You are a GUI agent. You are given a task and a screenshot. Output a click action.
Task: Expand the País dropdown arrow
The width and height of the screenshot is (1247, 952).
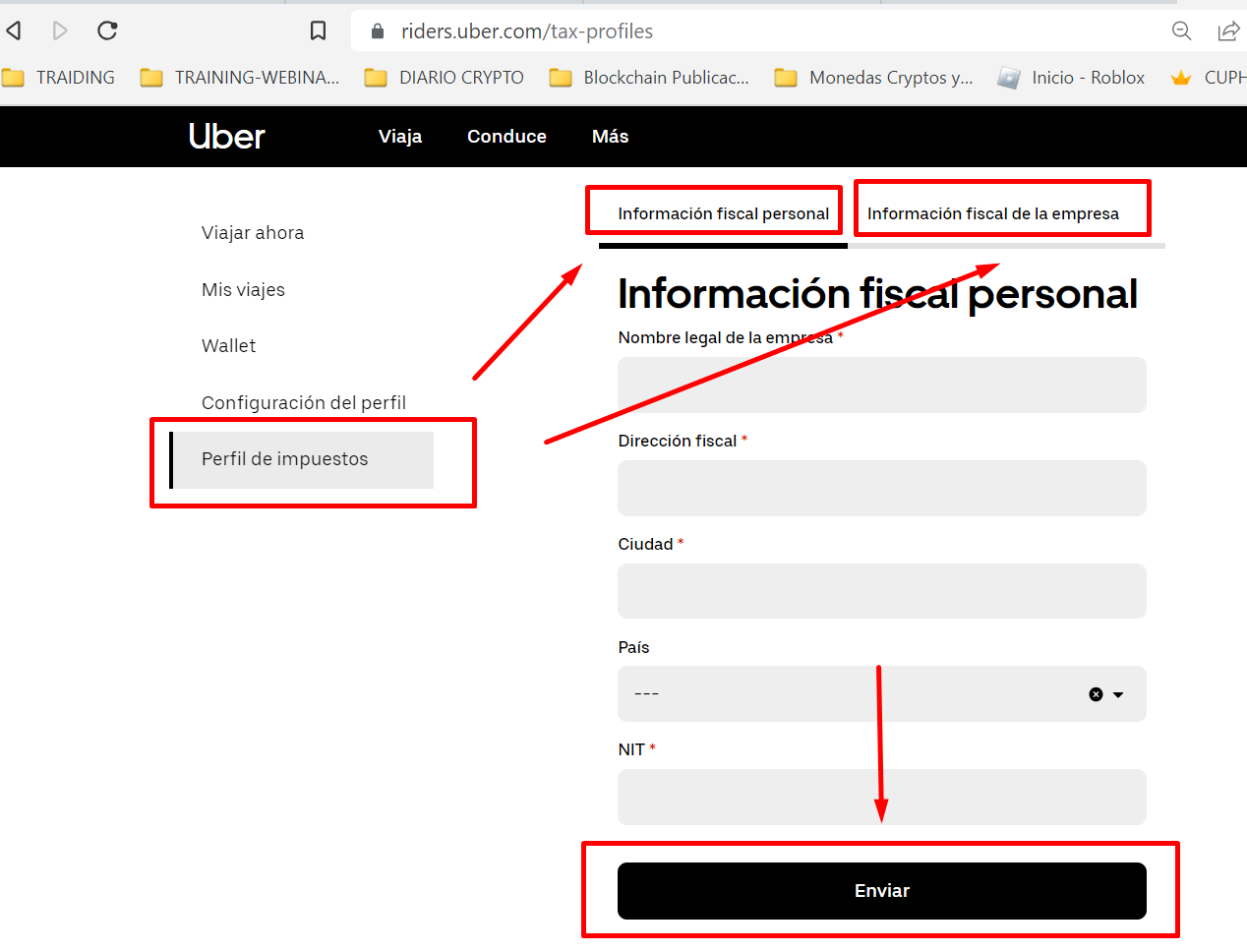click(1118, 694)
